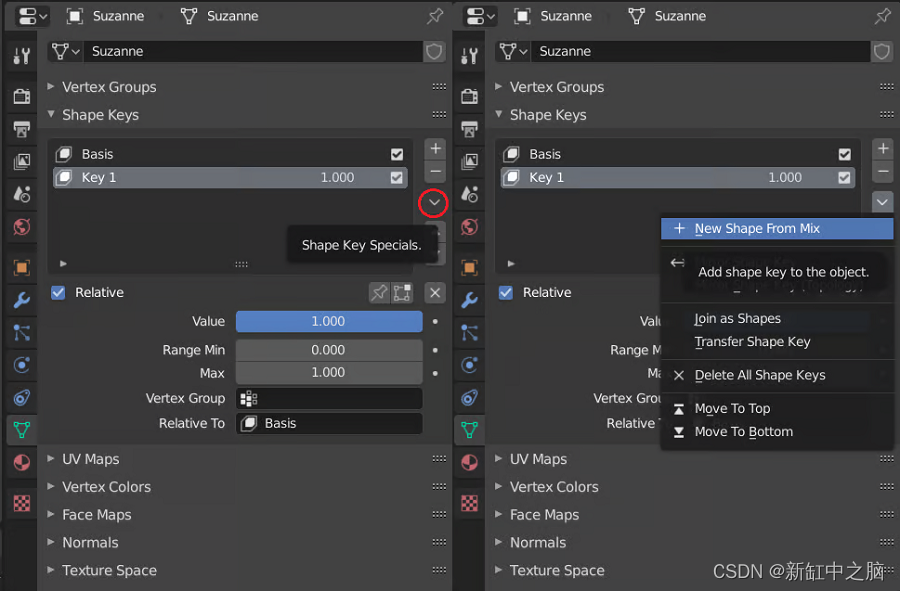
Task: Uncheck Relative checkbox in left panel
Action: pos(58,293)
